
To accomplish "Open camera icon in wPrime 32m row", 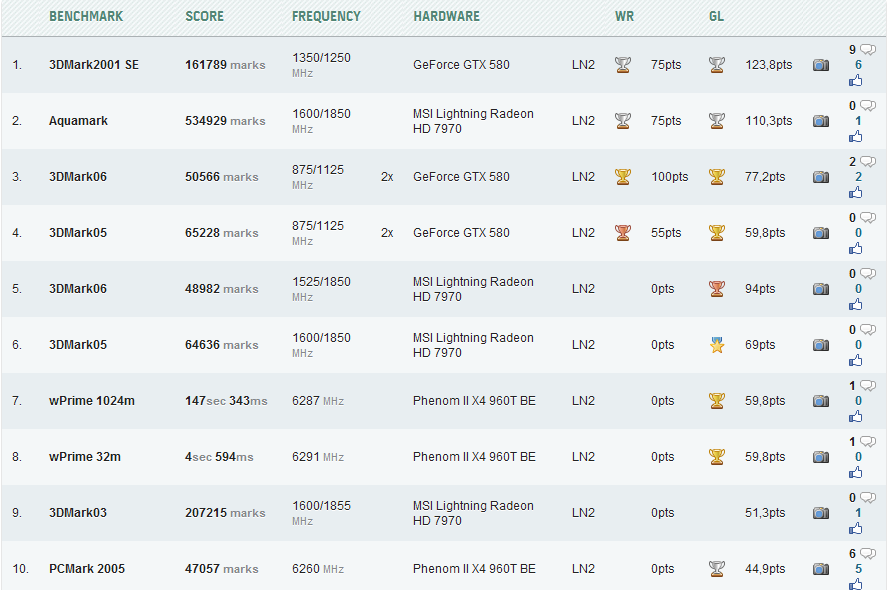I will 821,457.
